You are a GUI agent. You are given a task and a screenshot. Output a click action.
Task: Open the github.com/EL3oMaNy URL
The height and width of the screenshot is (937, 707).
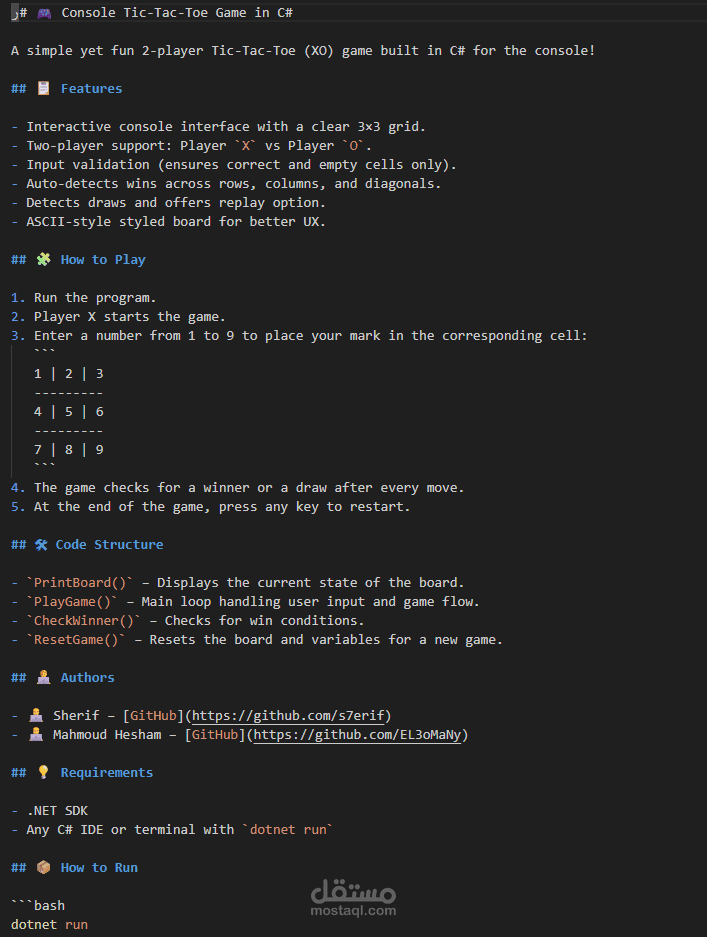point(358,734)
